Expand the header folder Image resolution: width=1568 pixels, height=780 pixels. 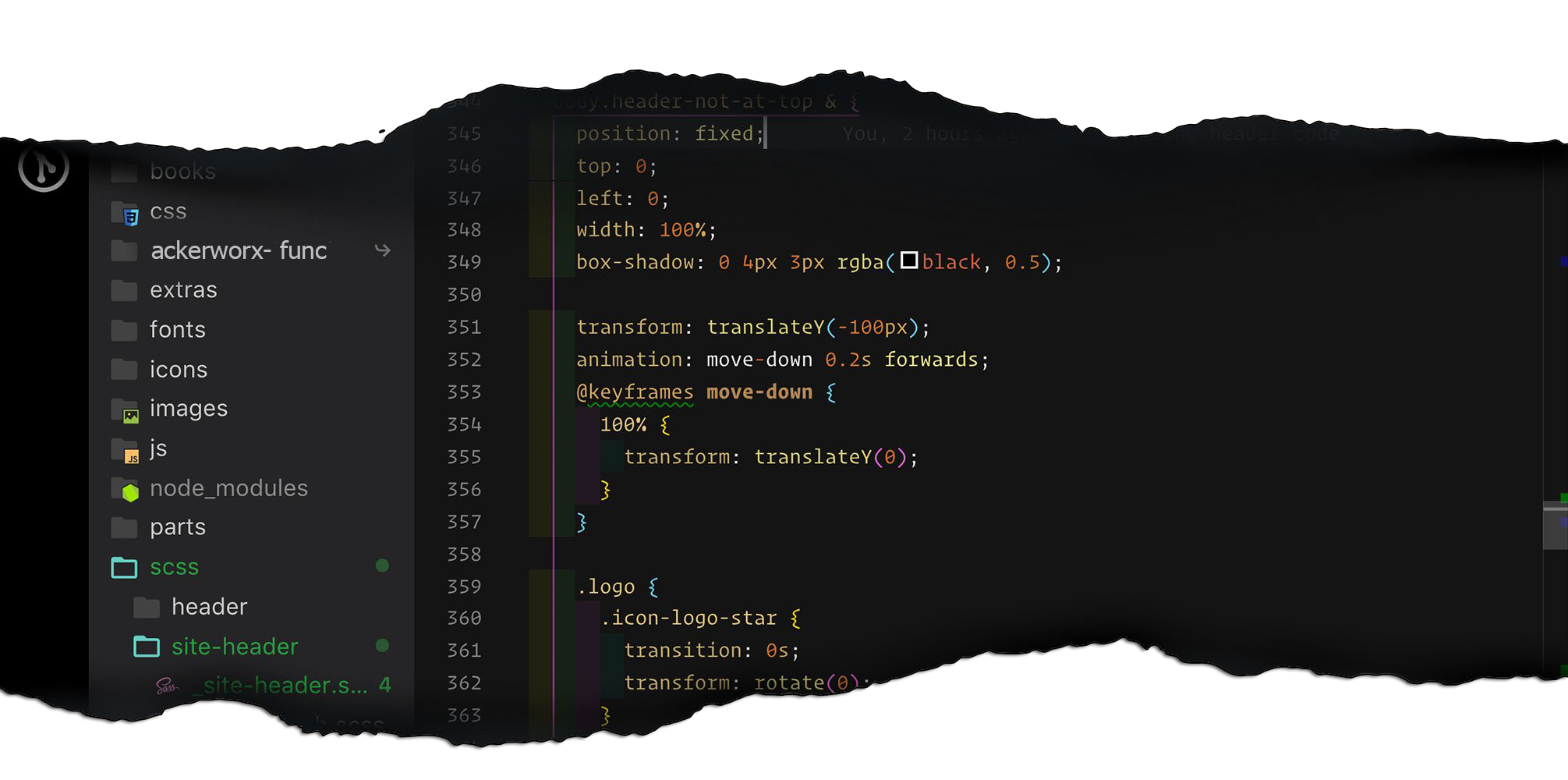pyautogui.click(x=209, y=607)
